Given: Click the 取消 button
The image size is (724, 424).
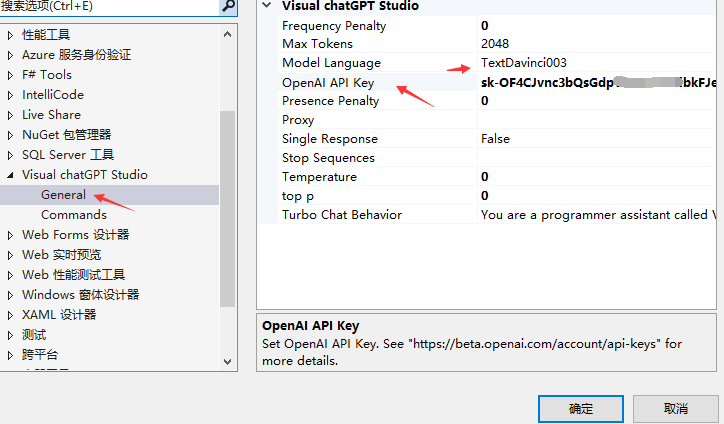Looking at the screenshot, I should click(x=675, y=408).
